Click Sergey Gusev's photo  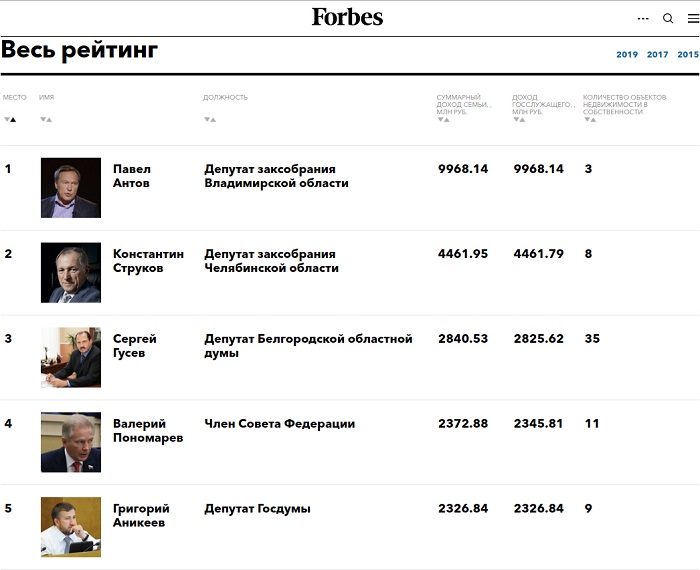tap(70, 357)
